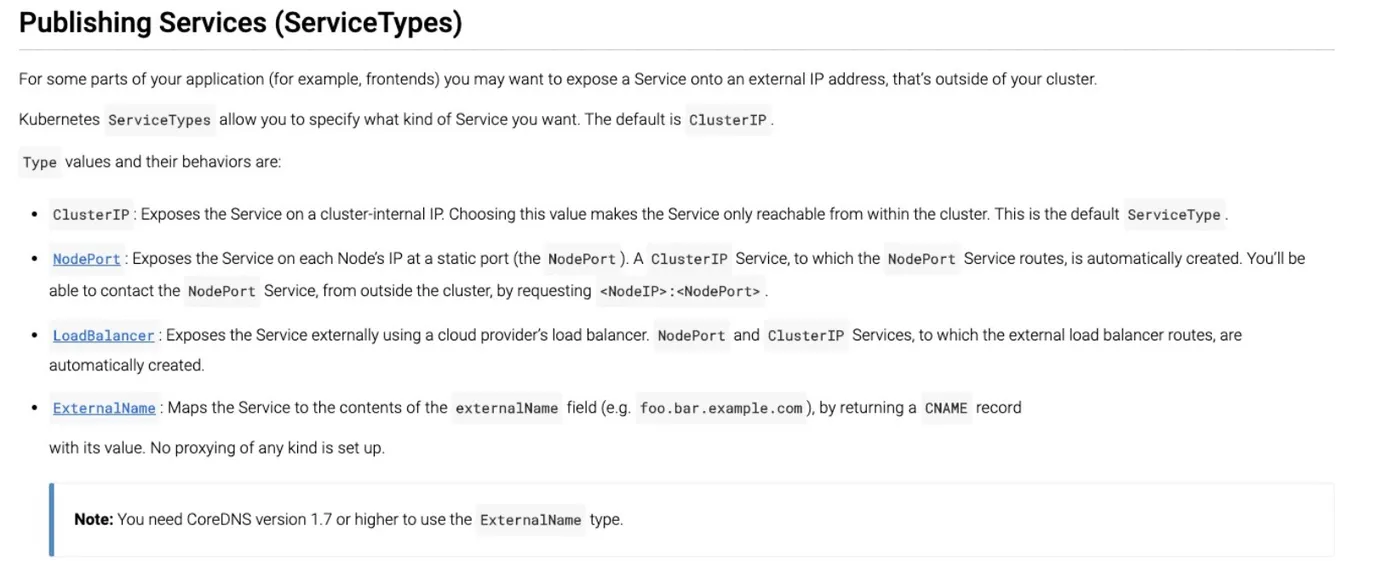Click the externalName field code term
The height and width of the screenshot is (577, 1400).
click(x=506, y=408)
